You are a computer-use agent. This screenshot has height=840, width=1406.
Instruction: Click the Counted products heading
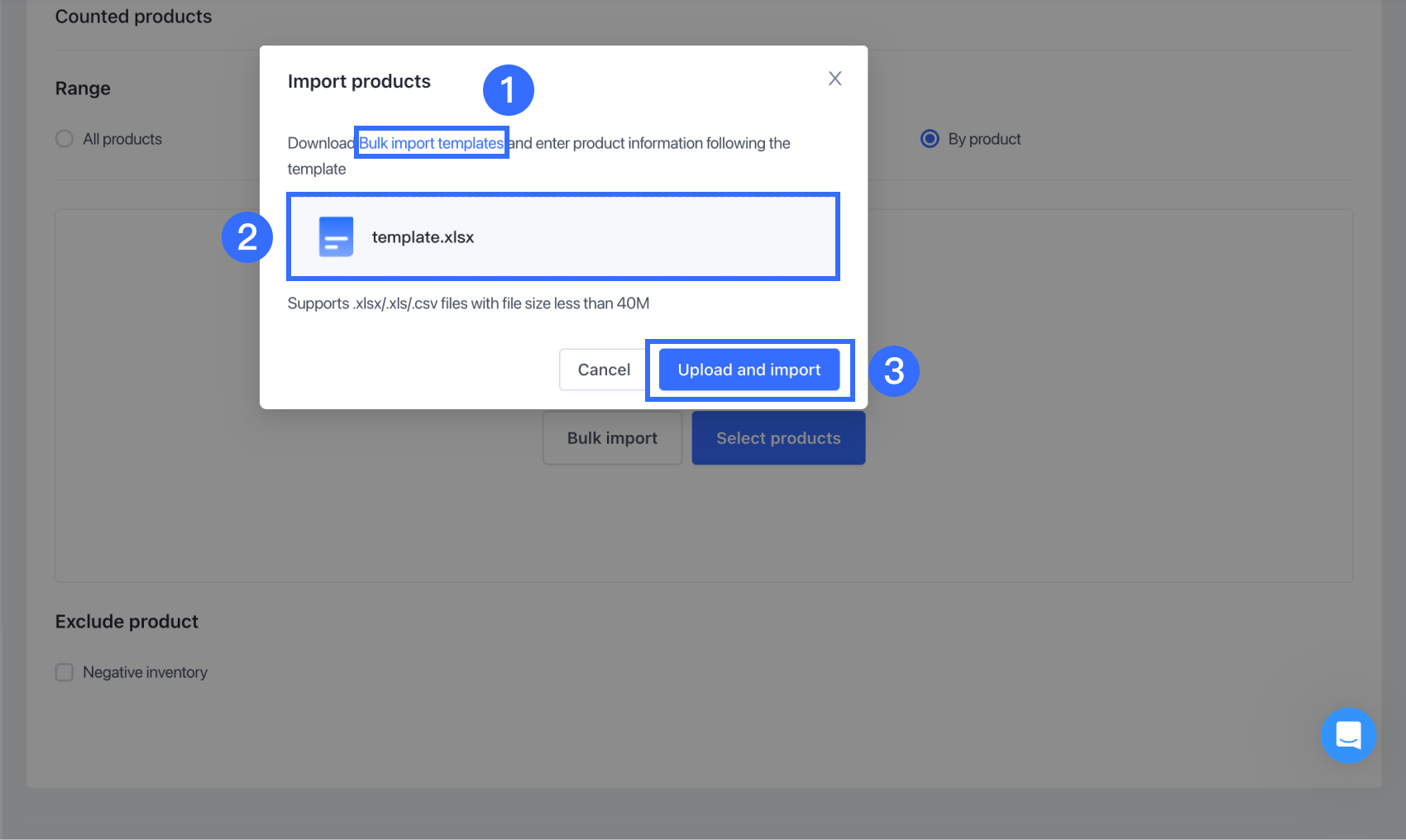pos(133,17)
